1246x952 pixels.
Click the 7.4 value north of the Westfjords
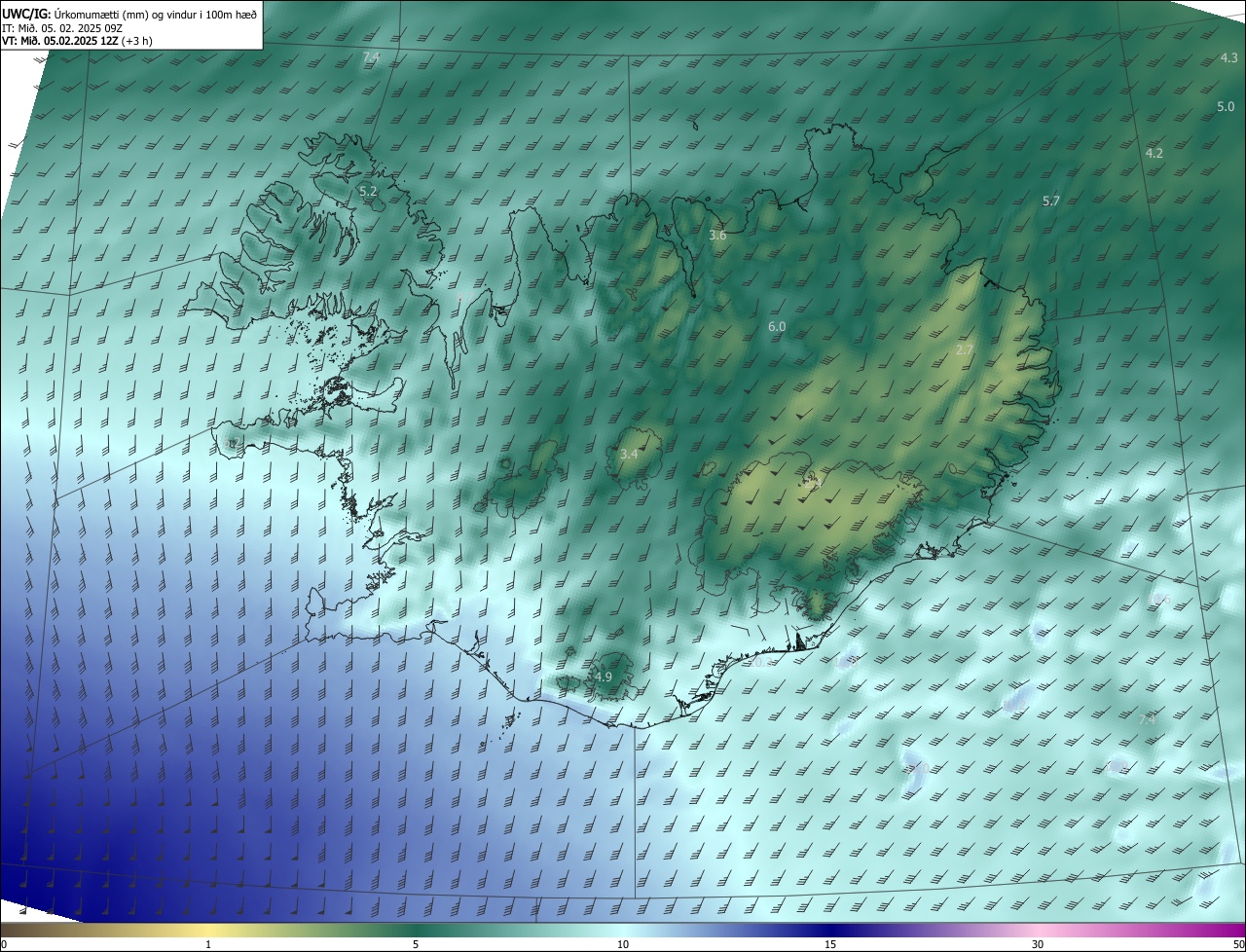coord(370,58)
